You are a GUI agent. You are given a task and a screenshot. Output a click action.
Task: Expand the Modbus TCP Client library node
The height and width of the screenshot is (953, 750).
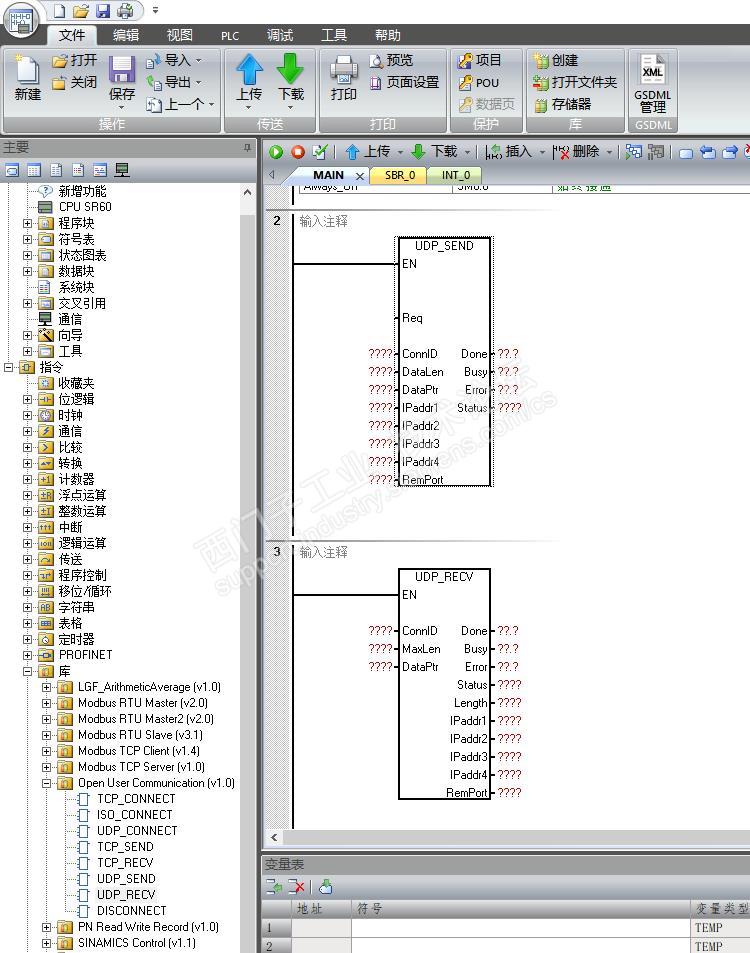click(x=47, y=751)
